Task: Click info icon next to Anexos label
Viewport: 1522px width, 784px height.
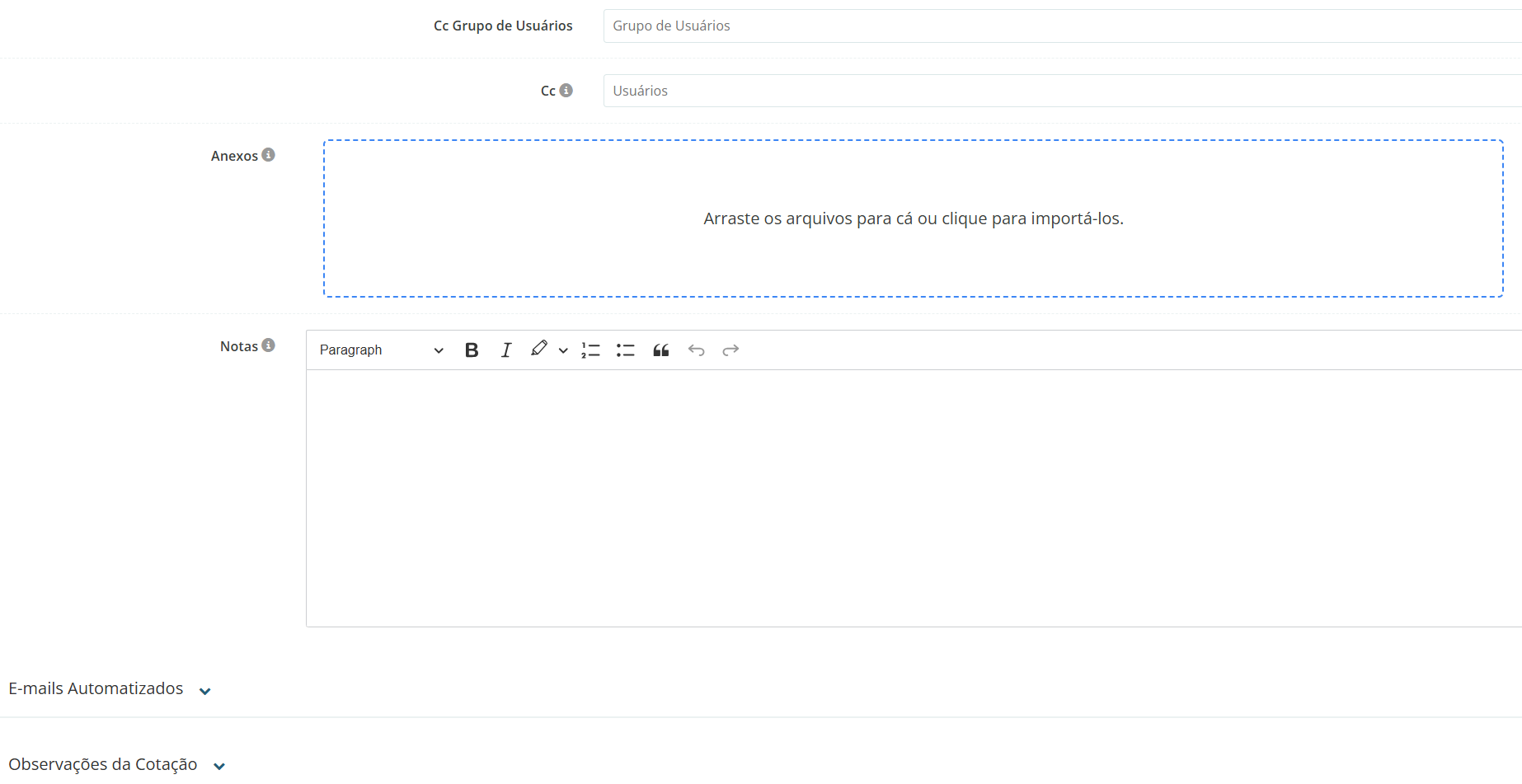Action: click(269, 155)
